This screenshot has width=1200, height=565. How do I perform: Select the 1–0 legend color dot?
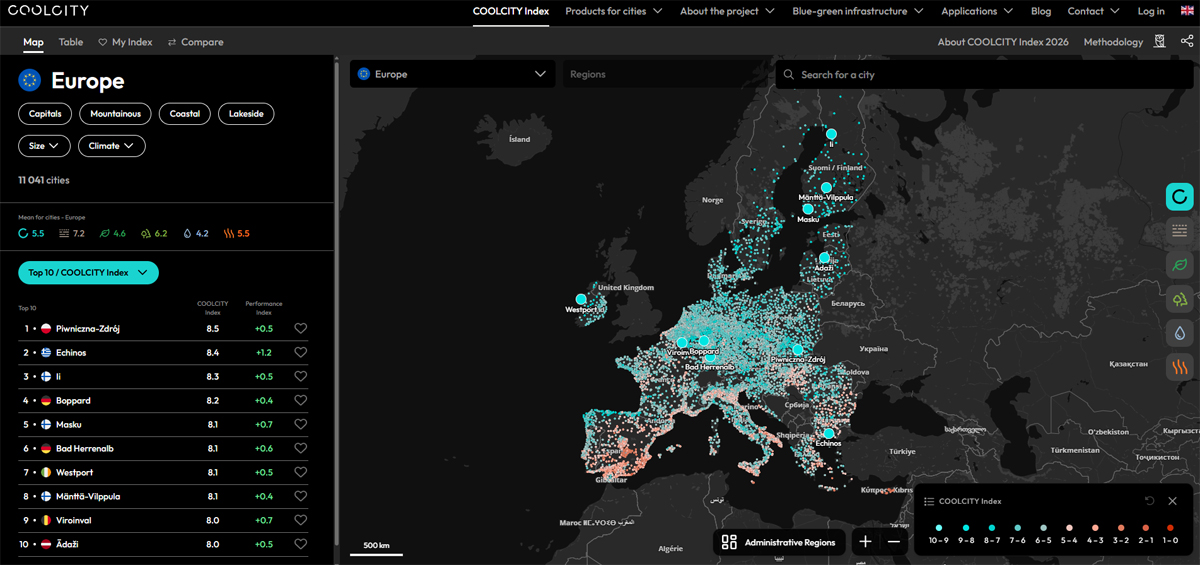tap(1171, 526)
